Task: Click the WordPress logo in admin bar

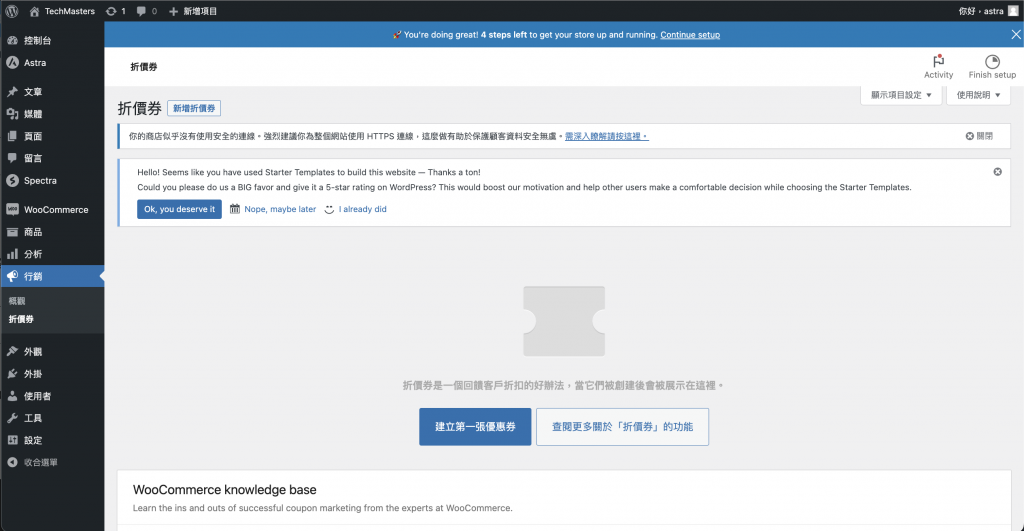Action: tap(12, 11)
